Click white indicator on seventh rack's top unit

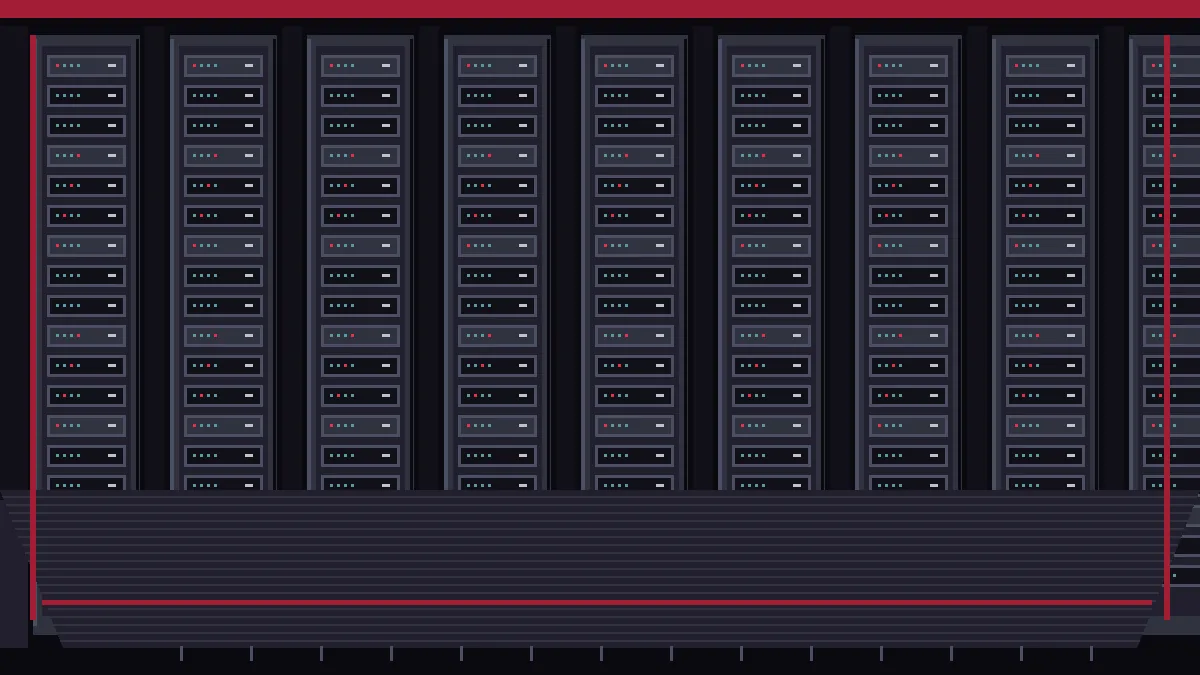click(934, 66)
